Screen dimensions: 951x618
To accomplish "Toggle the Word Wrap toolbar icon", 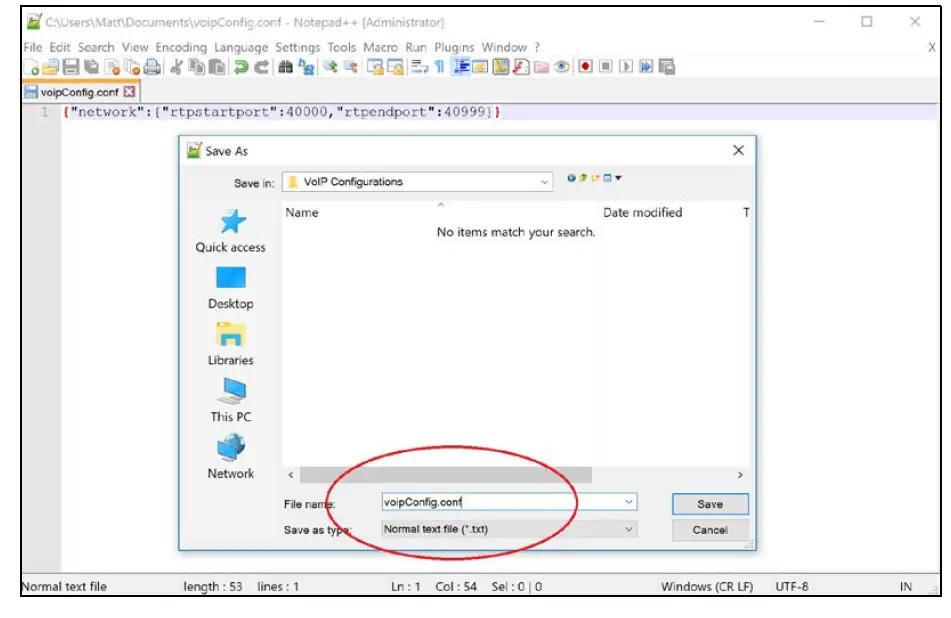I will (x=419, y=67).
